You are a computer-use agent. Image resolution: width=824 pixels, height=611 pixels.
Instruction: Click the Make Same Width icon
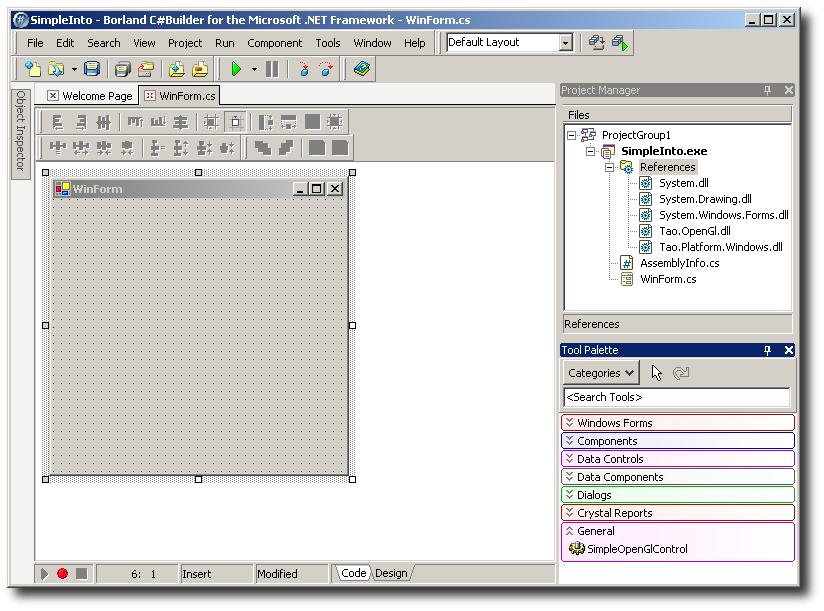[265, 122]
